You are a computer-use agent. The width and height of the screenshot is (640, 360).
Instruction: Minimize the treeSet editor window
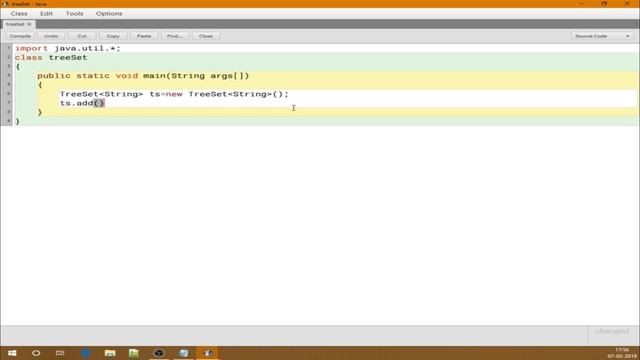coord(581,4)
